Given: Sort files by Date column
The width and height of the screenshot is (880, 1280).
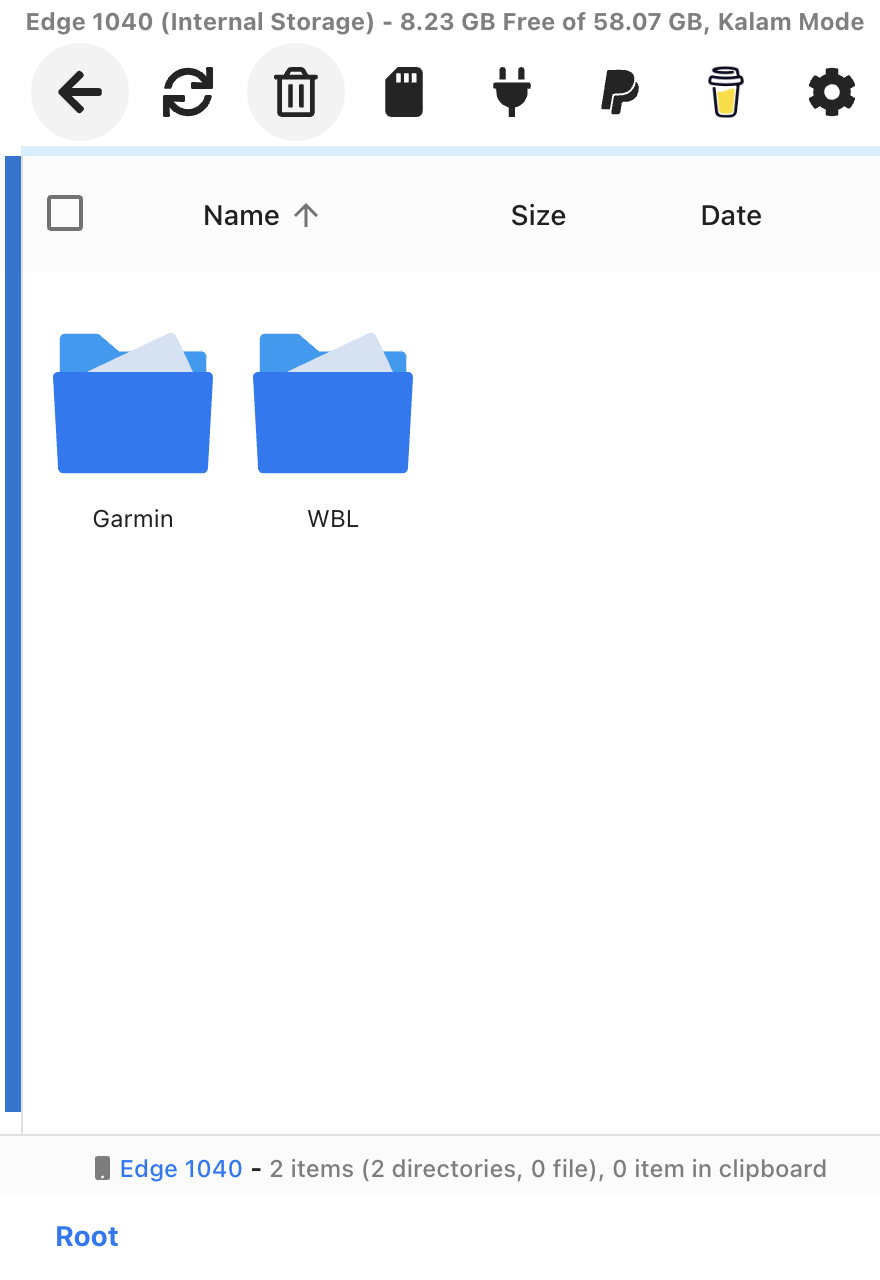Looking at the screenshot, I should tap(731, 216).
